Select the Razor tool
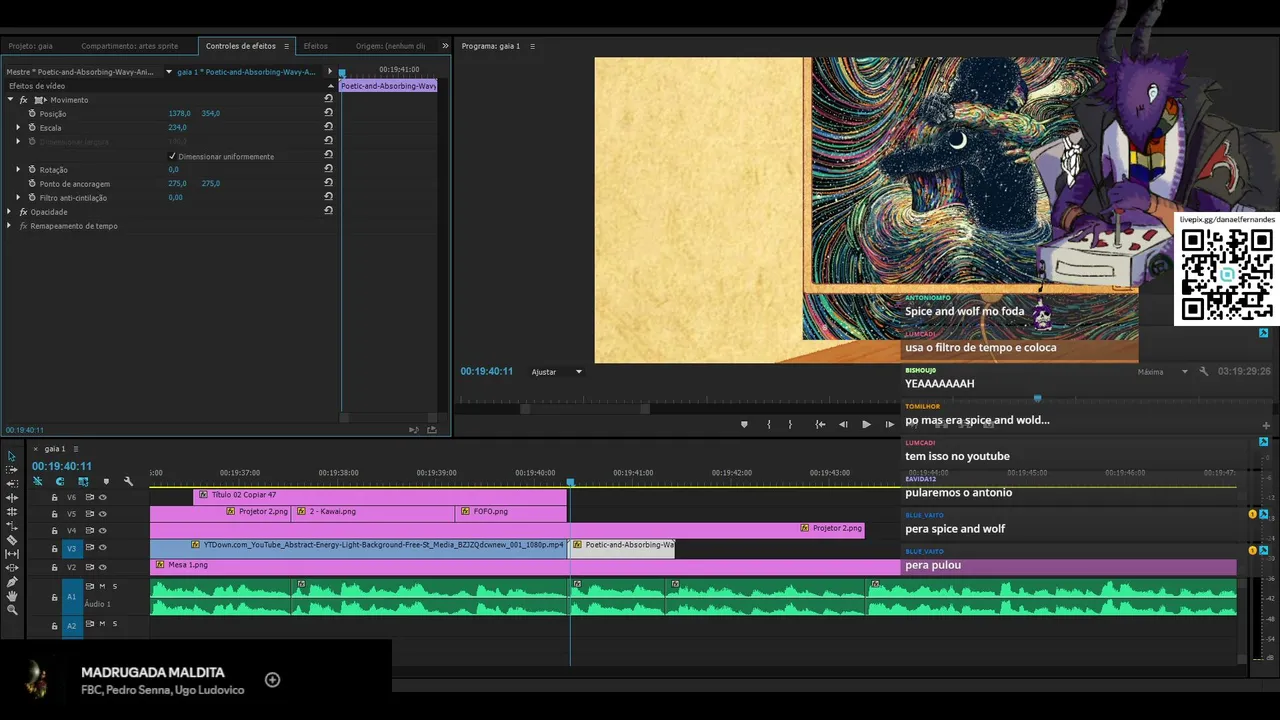1280x720 pixels. (12, 540)
